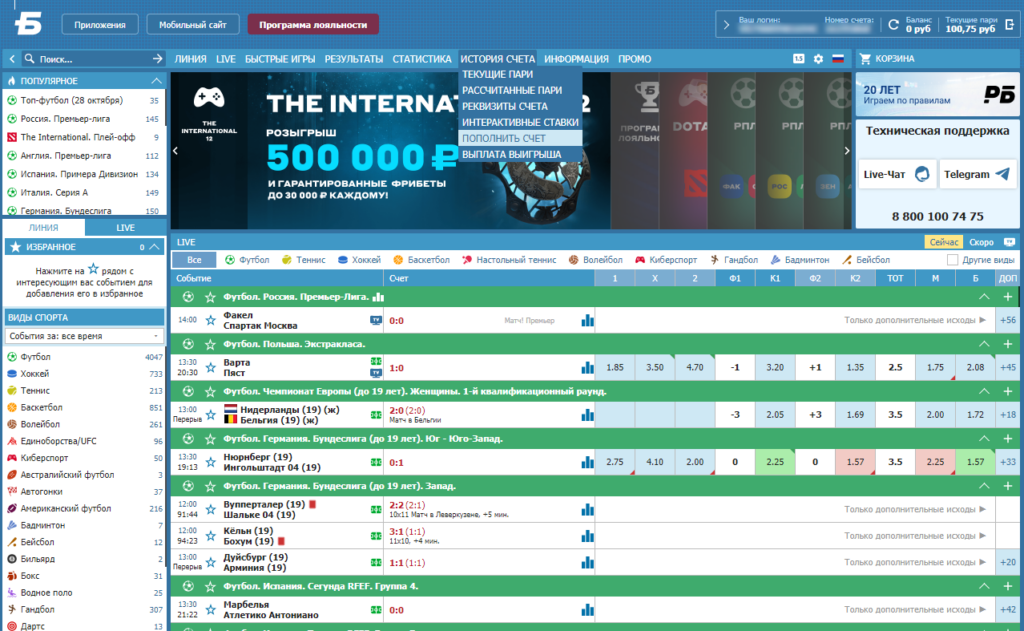The height and width of the screenshot is (631, 1024).
Task: Select Выплата выигрыша menu entry
Action: pos(520,155)
